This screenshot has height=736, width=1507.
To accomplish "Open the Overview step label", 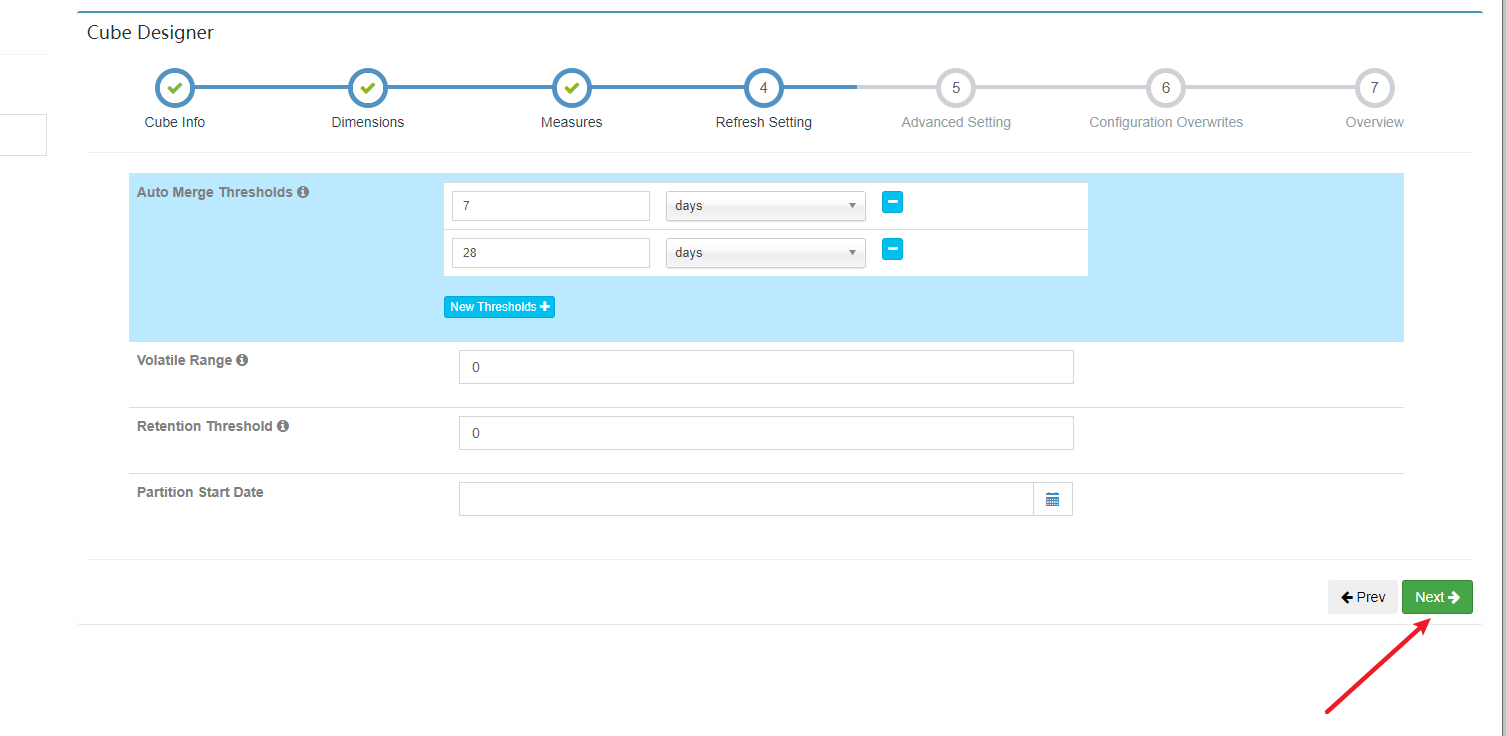I will tap(1375, 122).
